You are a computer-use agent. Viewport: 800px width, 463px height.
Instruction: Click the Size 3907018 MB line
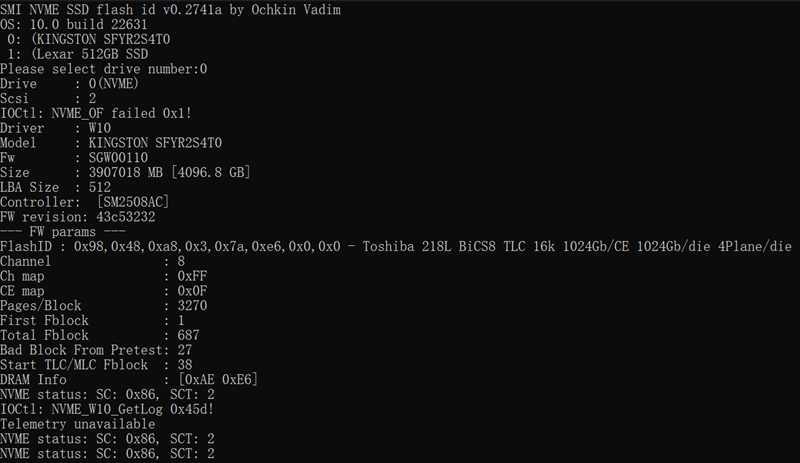(x=125, y=174)
